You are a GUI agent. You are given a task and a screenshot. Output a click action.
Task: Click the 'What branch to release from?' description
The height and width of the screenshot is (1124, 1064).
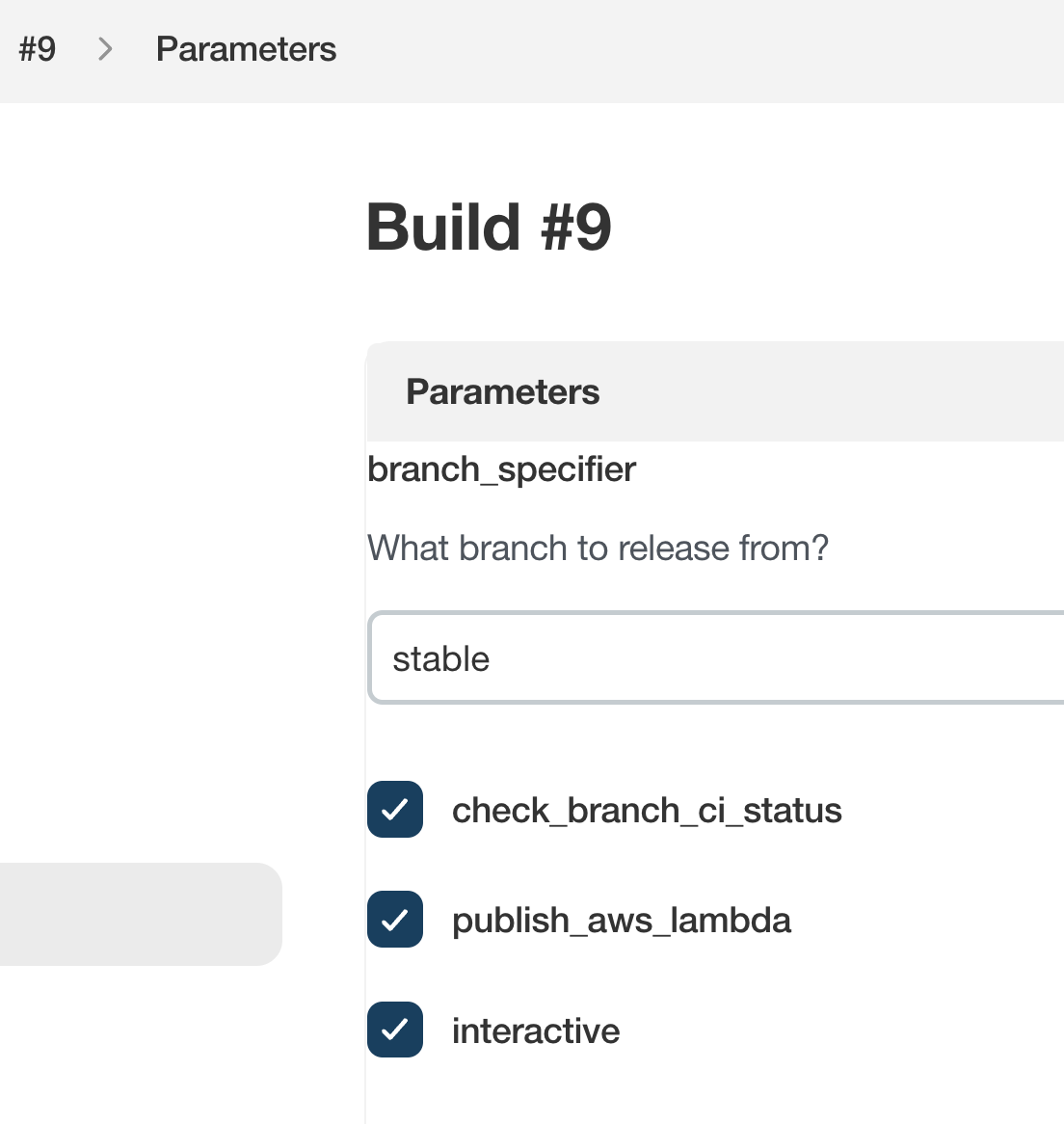[x=598, y=549]
